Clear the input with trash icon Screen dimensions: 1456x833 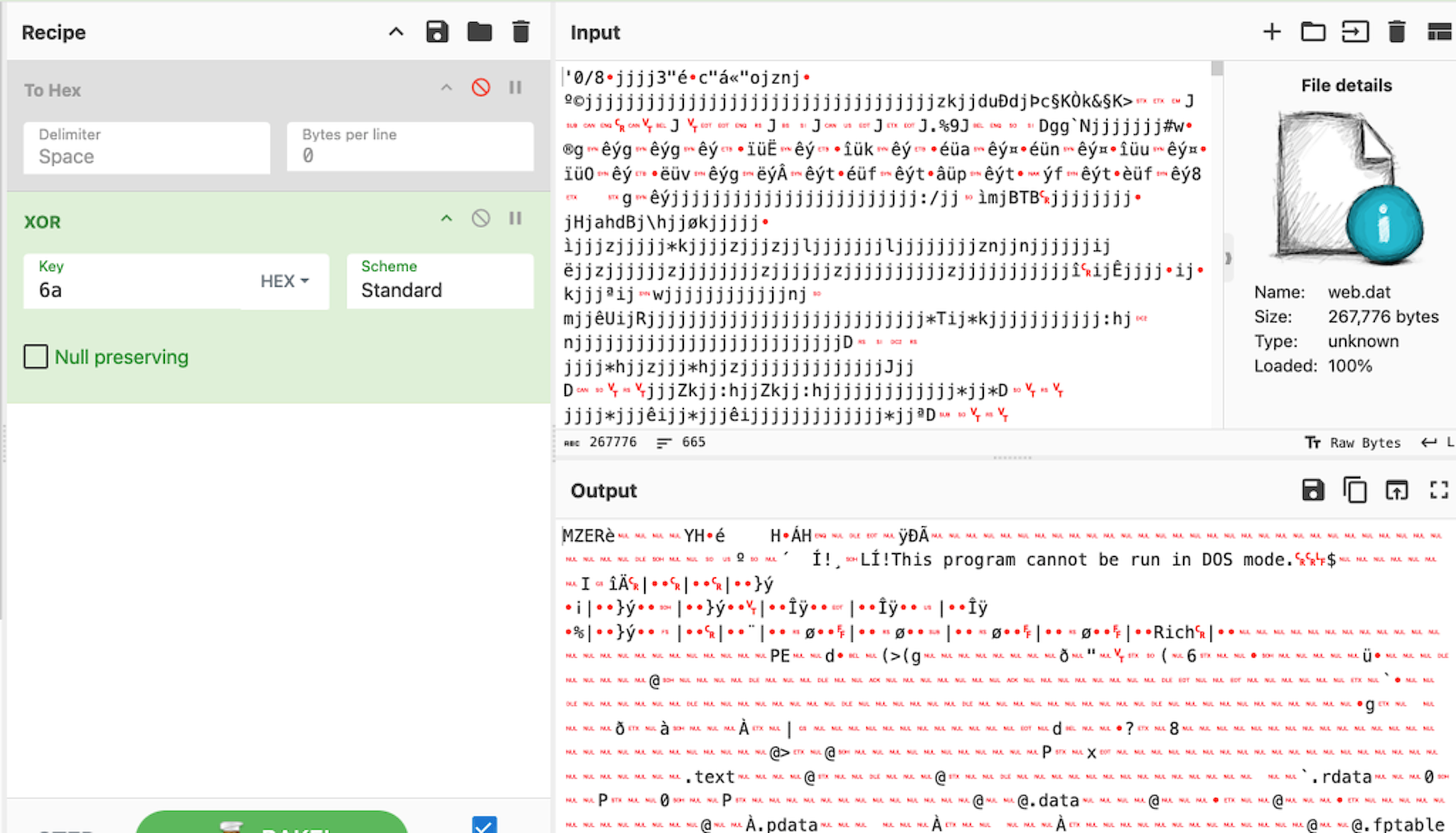point(1397,32)
